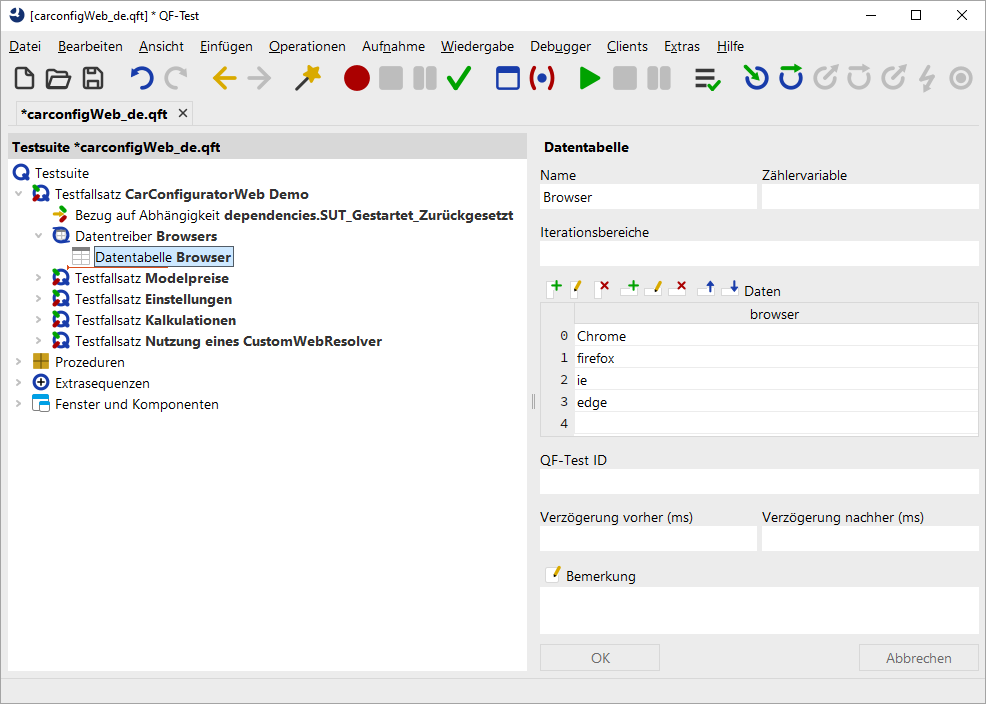Expand the Prozeduren node
The height and width of the screenshot is (704, 986).
tap(19, 362)
